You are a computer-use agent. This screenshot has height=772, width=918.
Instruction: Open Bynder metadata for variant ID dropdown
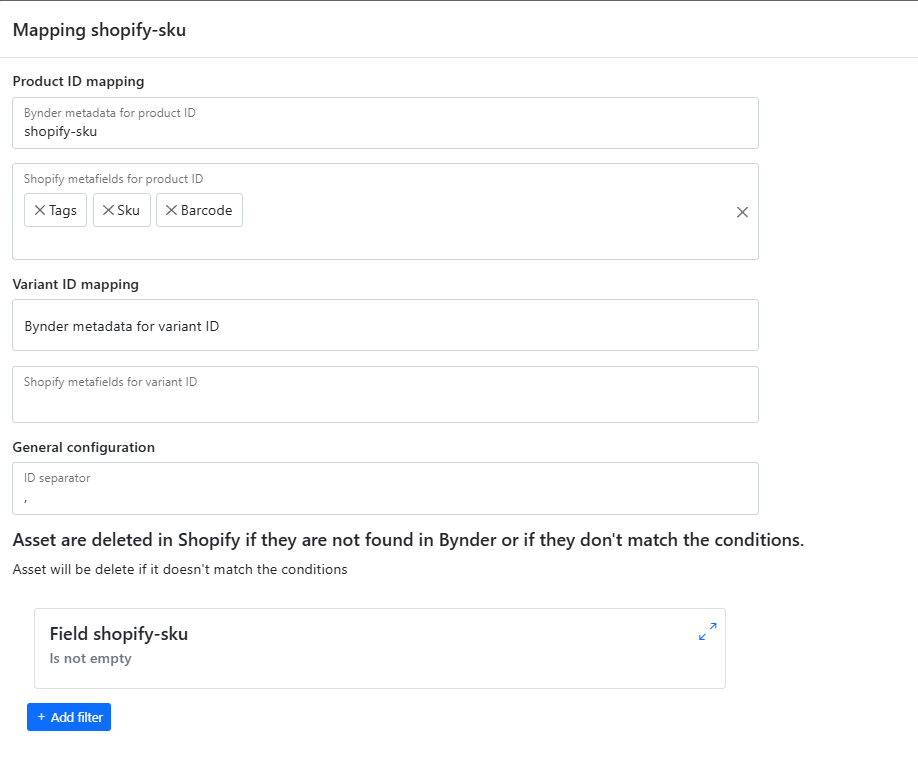coord(385,326)
